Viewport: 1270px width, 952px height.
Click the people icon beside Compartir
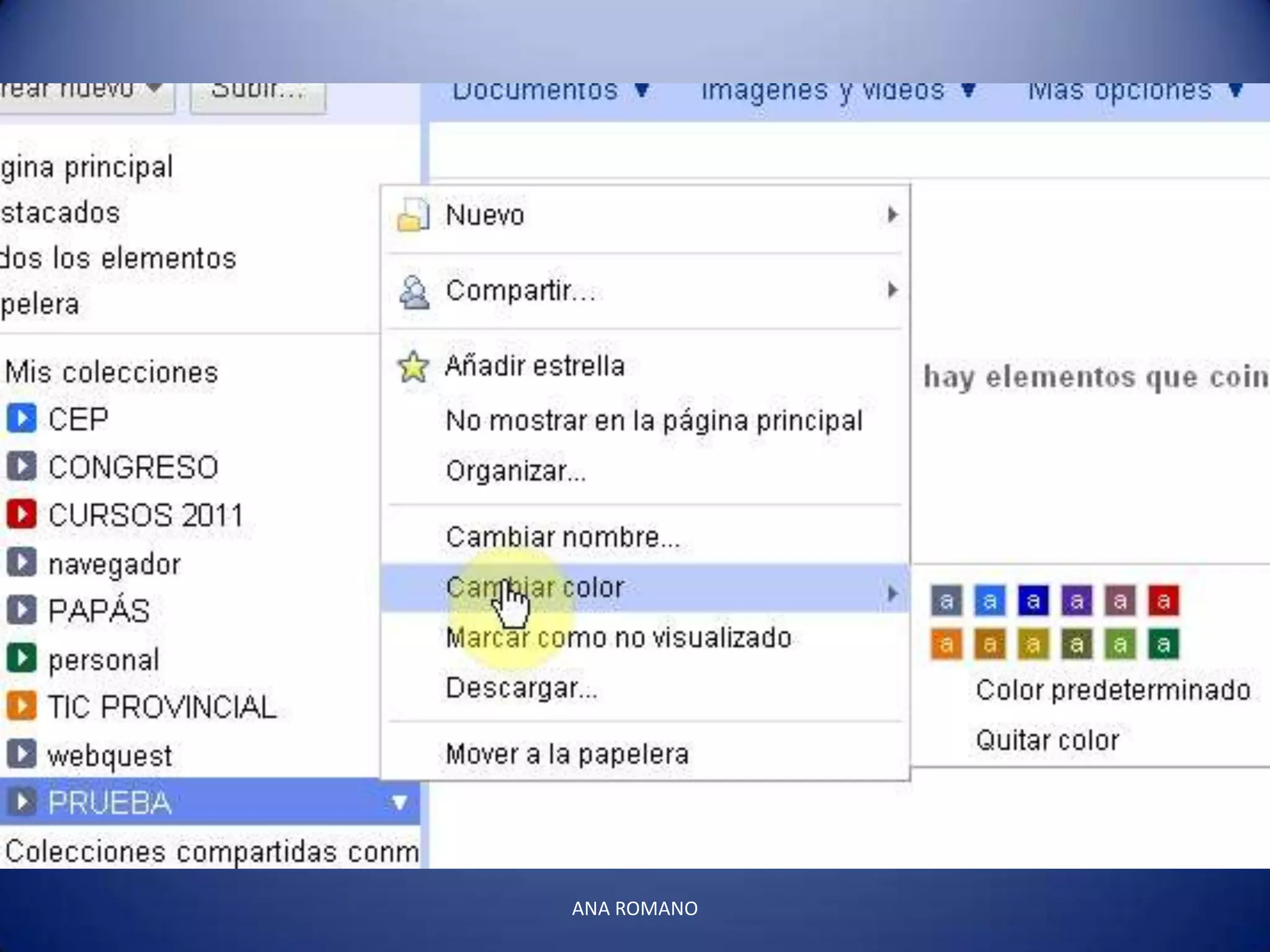pyautogui.click(x=414, y=291)
